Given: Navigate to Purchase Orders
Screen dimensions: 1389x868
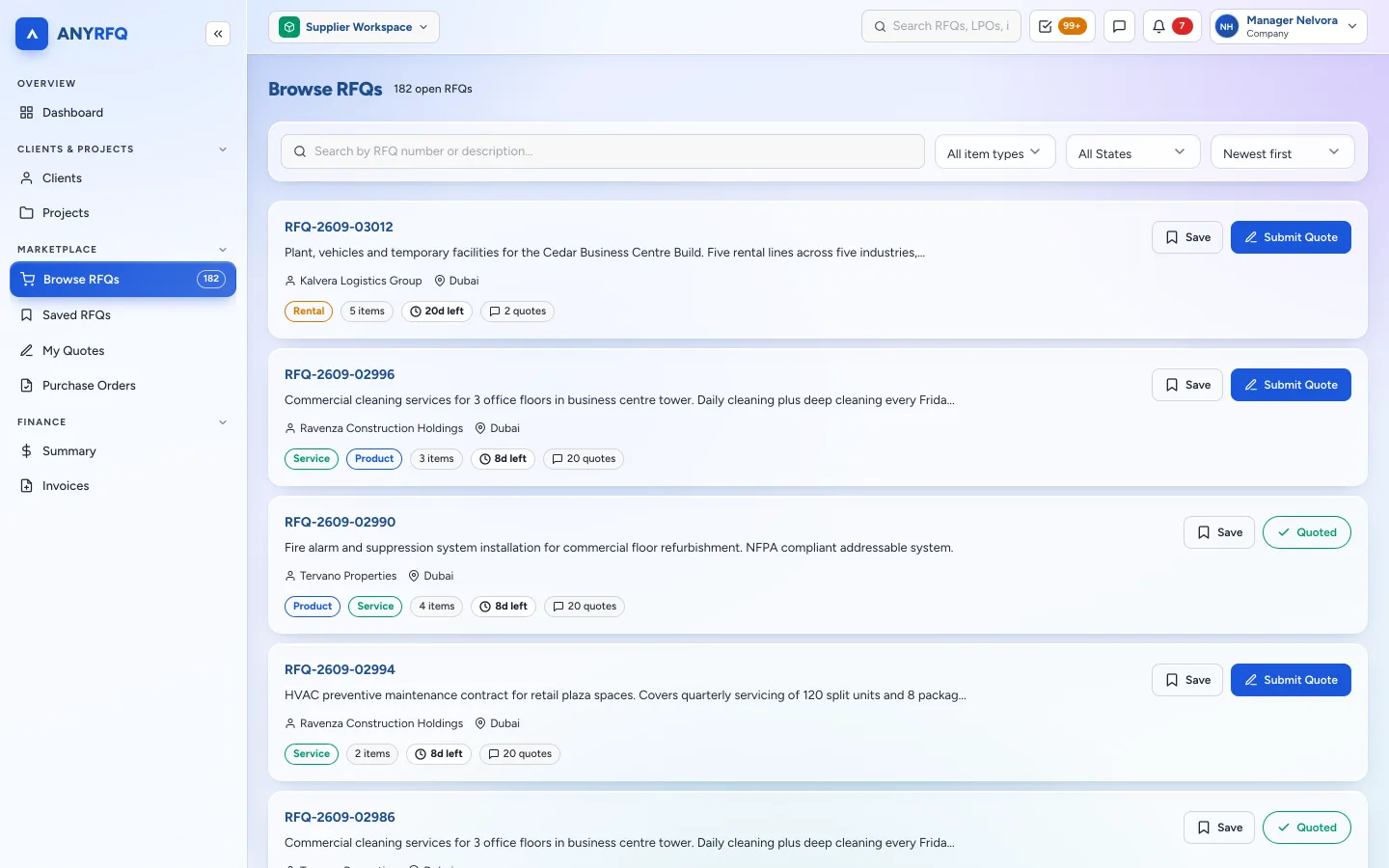Looking at the screenshot, I should click(123, 386).
